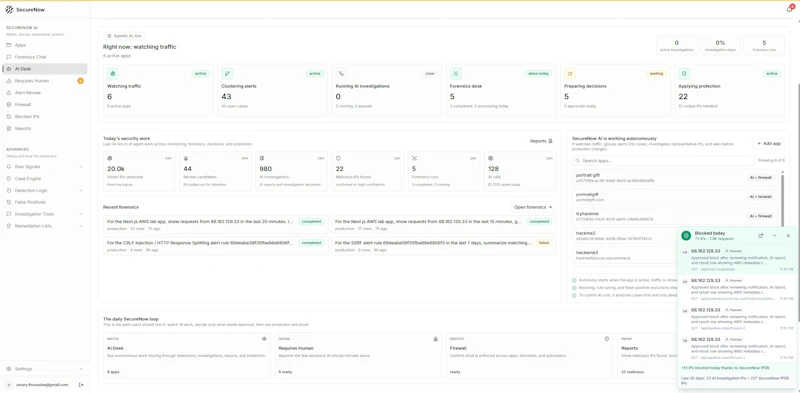Expand the Remediation Lists chevron
800x393 pixels.
pos(82,226)
